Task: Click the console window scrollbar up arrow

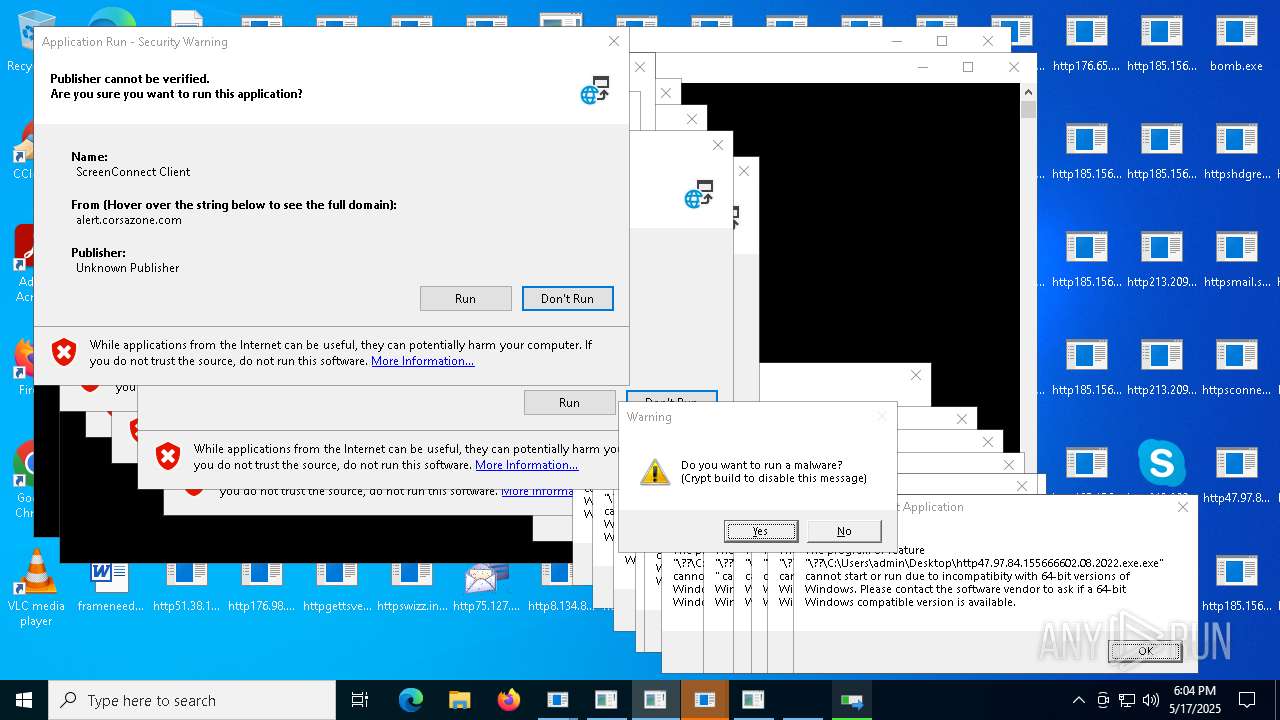Action: (1028, 92)
